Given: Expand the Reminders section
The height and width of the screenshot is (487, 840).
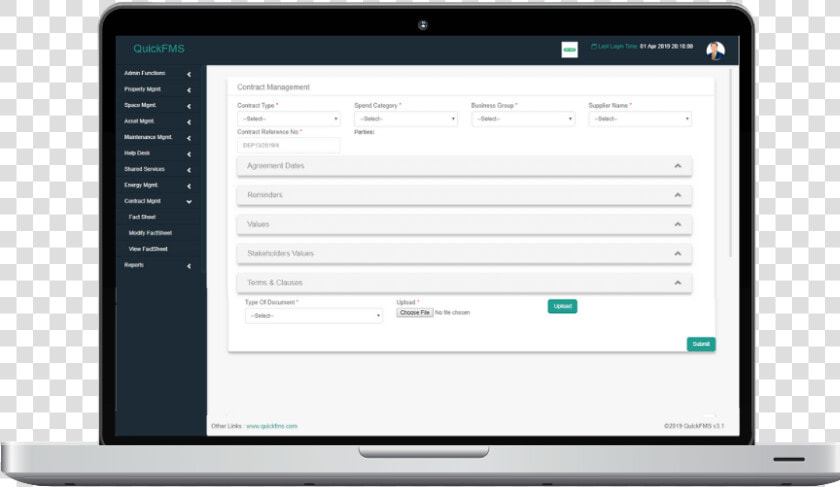Looking at the screenshot, I should click(x=464, y=195).
